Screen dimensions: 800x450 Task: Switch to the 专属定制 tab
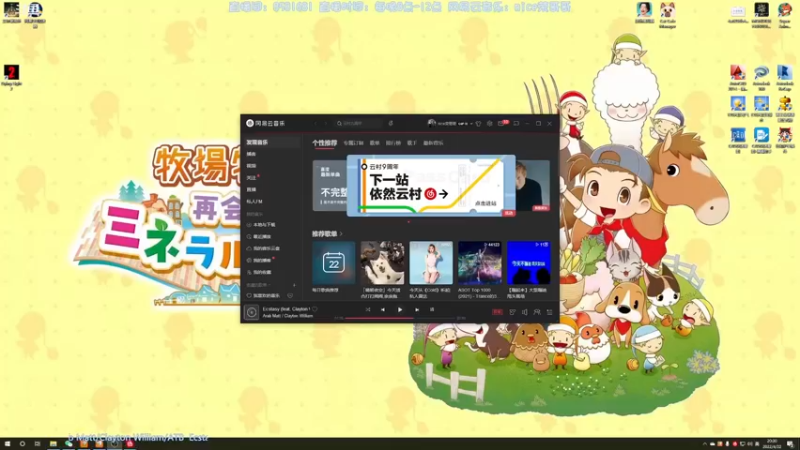[353, 143]
